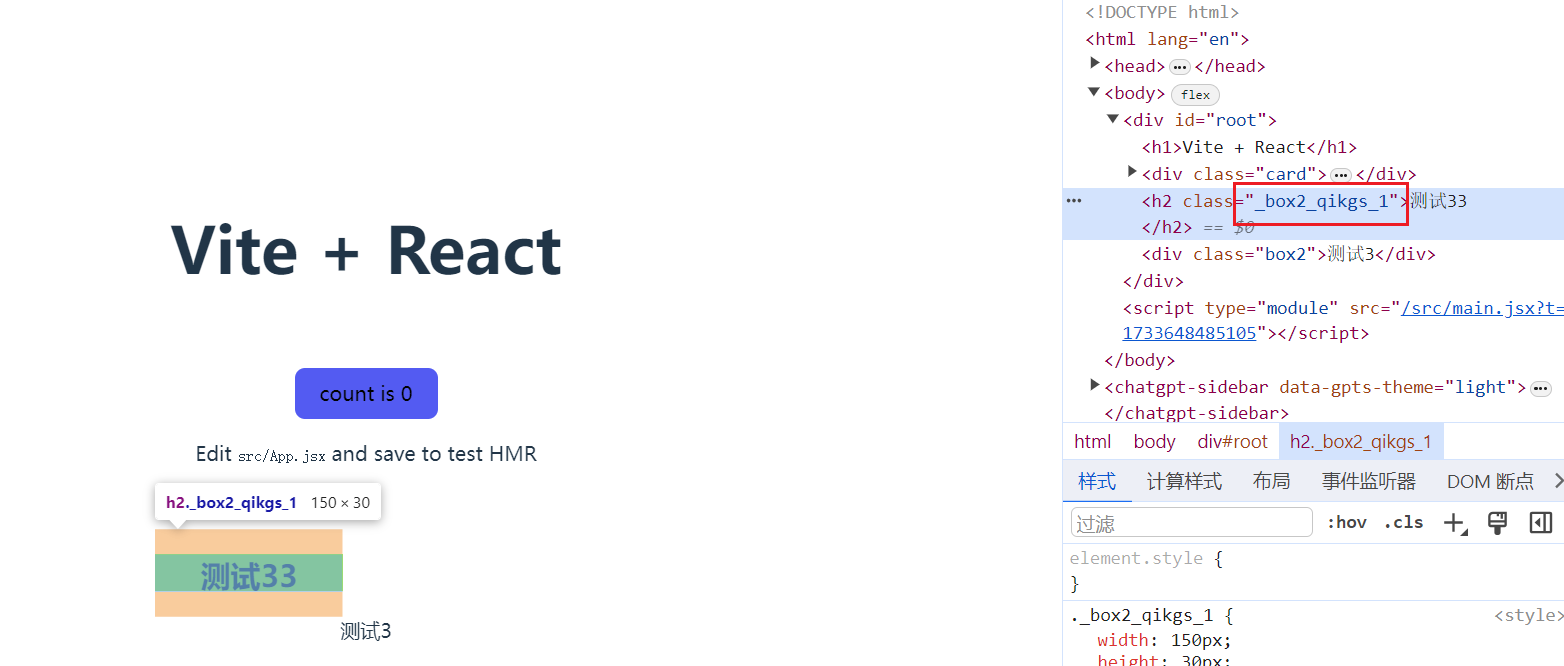Expand the div class card node
This screenshot has width=1564, height=666.
1132,171
